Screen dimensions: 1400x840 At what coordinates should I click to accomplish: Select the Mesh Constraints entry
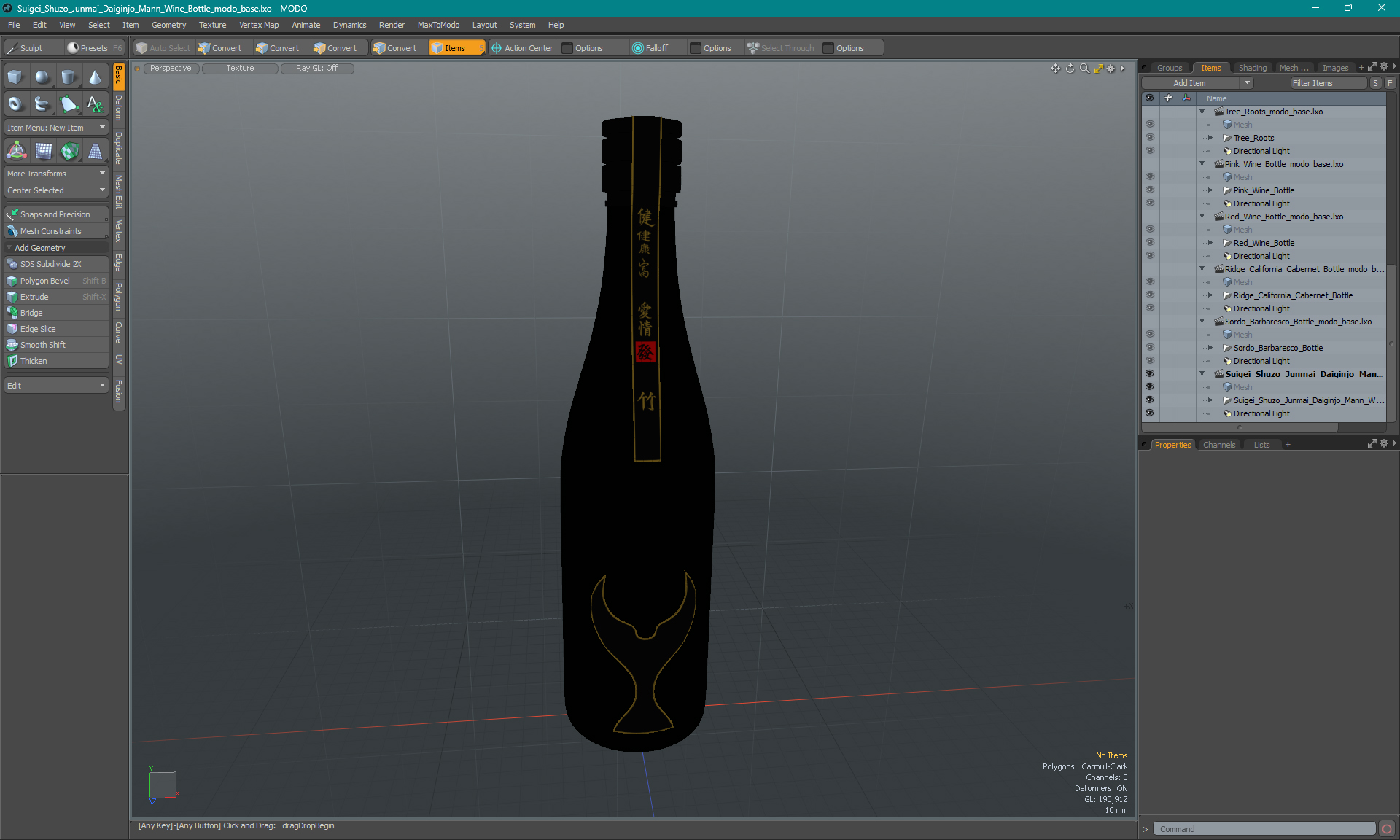click(x=56, y=231)
